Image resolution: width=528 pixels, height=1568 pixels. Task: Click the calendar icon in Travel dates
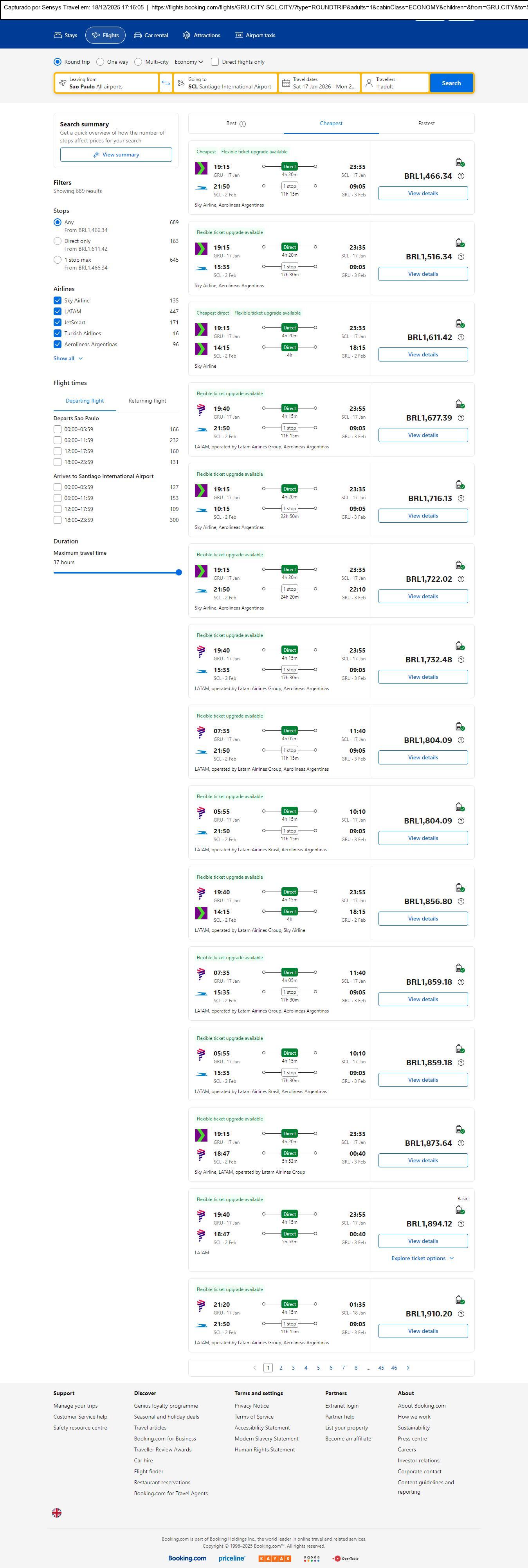pos(286,83)
